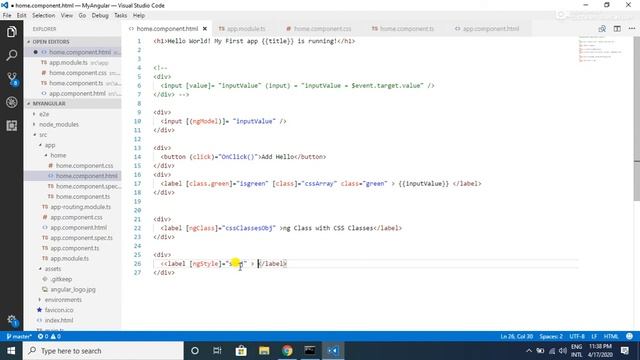Open the Search view in activity bar

(x=11, y=55)
